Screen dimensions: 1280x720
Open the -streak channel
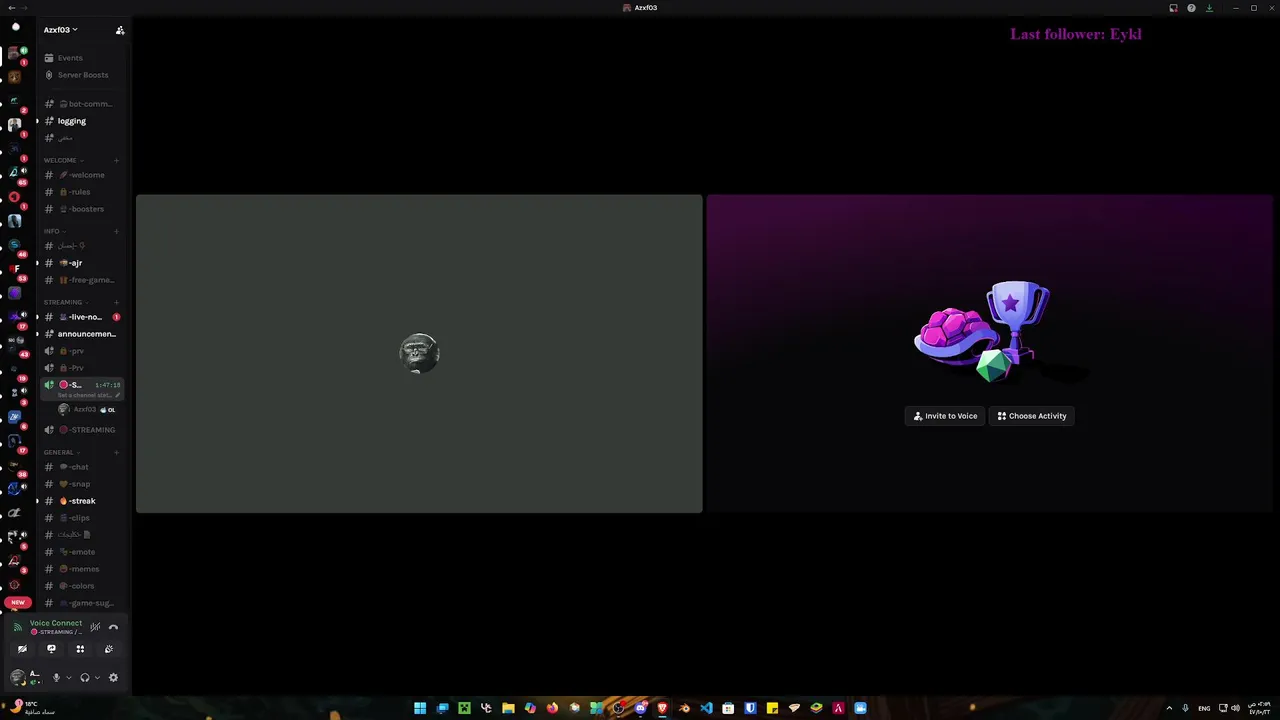click(80, 501)
